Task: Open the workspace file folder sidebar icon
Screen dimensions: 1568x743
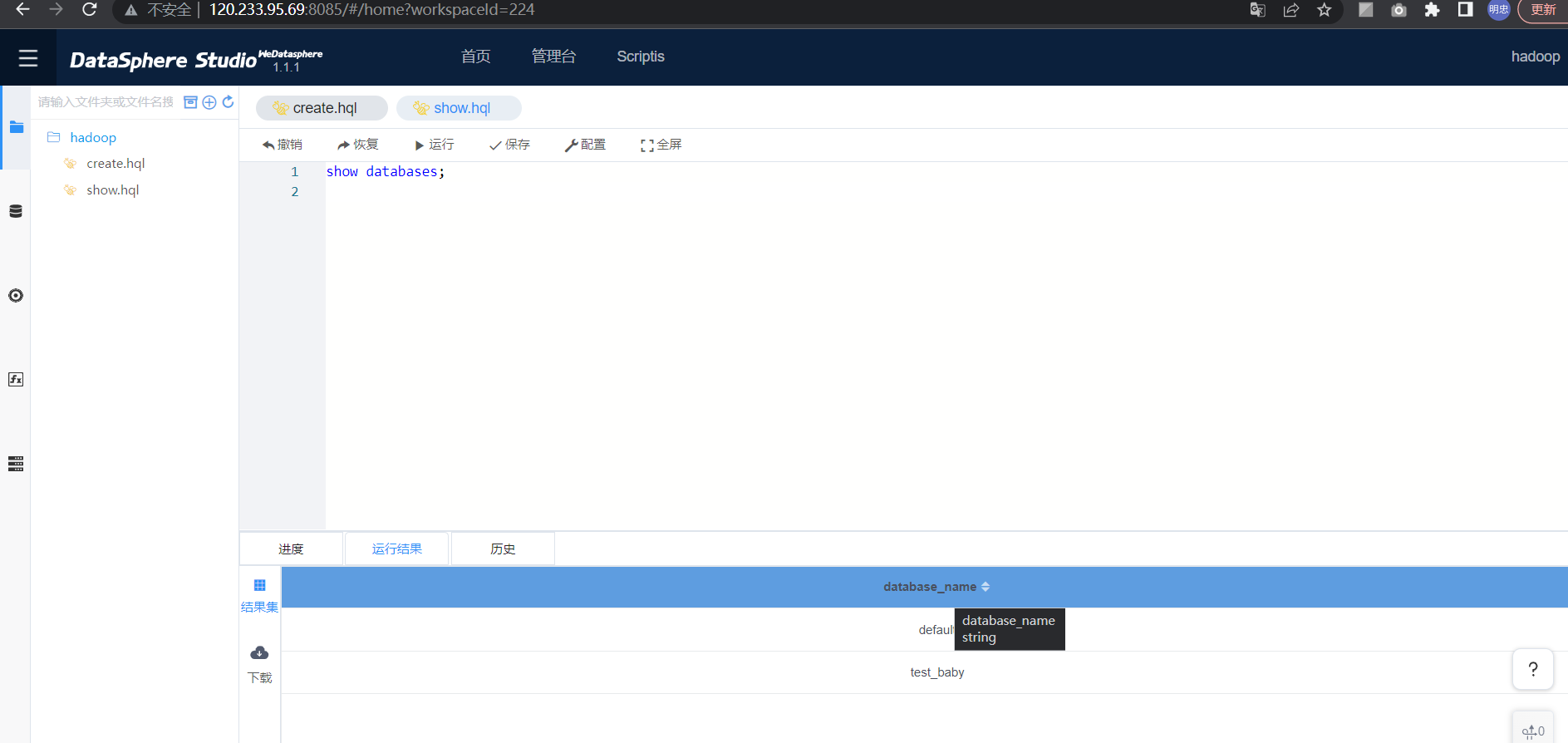Action: (16, 127)
